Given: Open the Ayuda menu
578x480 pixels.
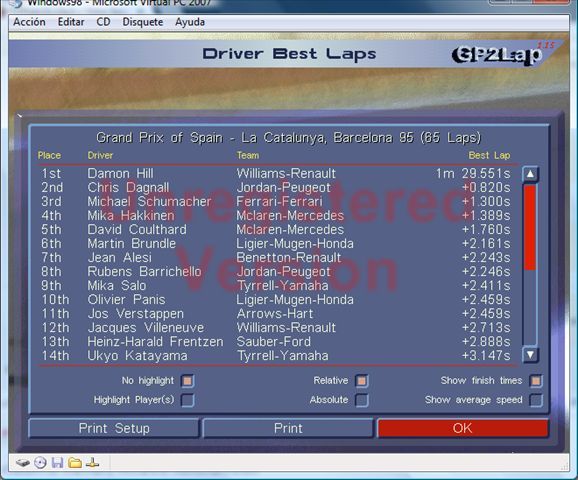Looking at the screenshot, I should coord(190,22).
